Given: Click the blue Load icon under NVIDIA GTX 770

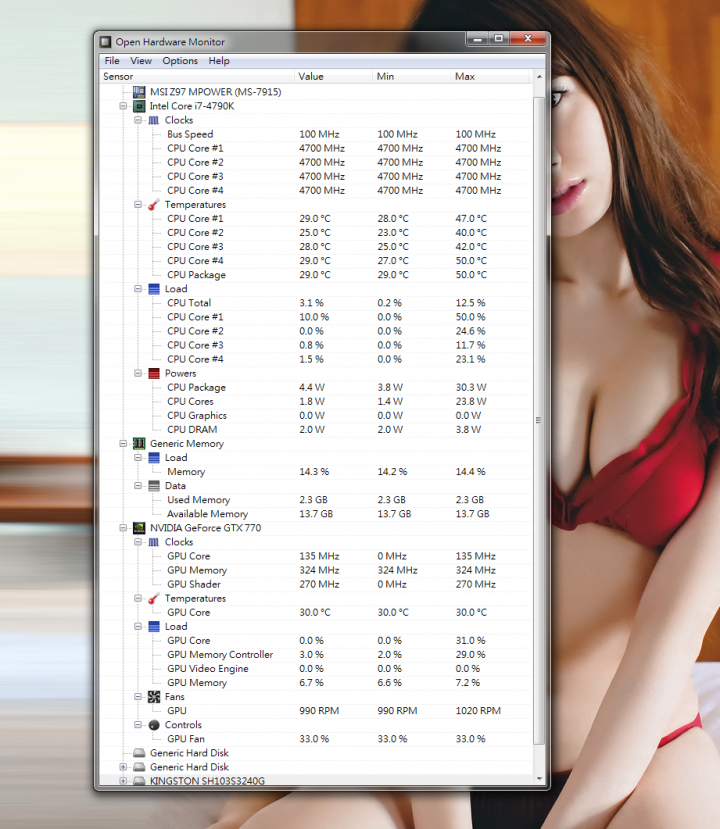Looking at the screenshot, I should [154, 627].
